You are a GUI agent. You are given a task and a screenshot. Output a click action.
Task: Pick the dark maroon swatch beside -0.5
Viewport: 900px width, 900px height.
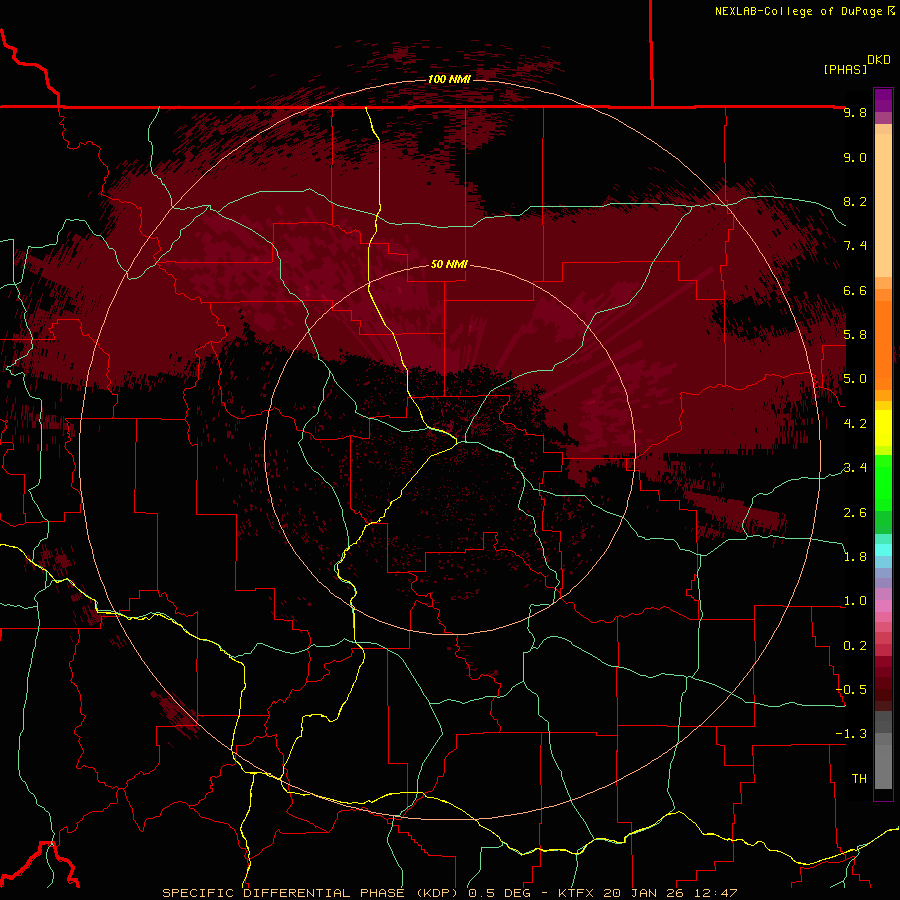coord(883,694)
